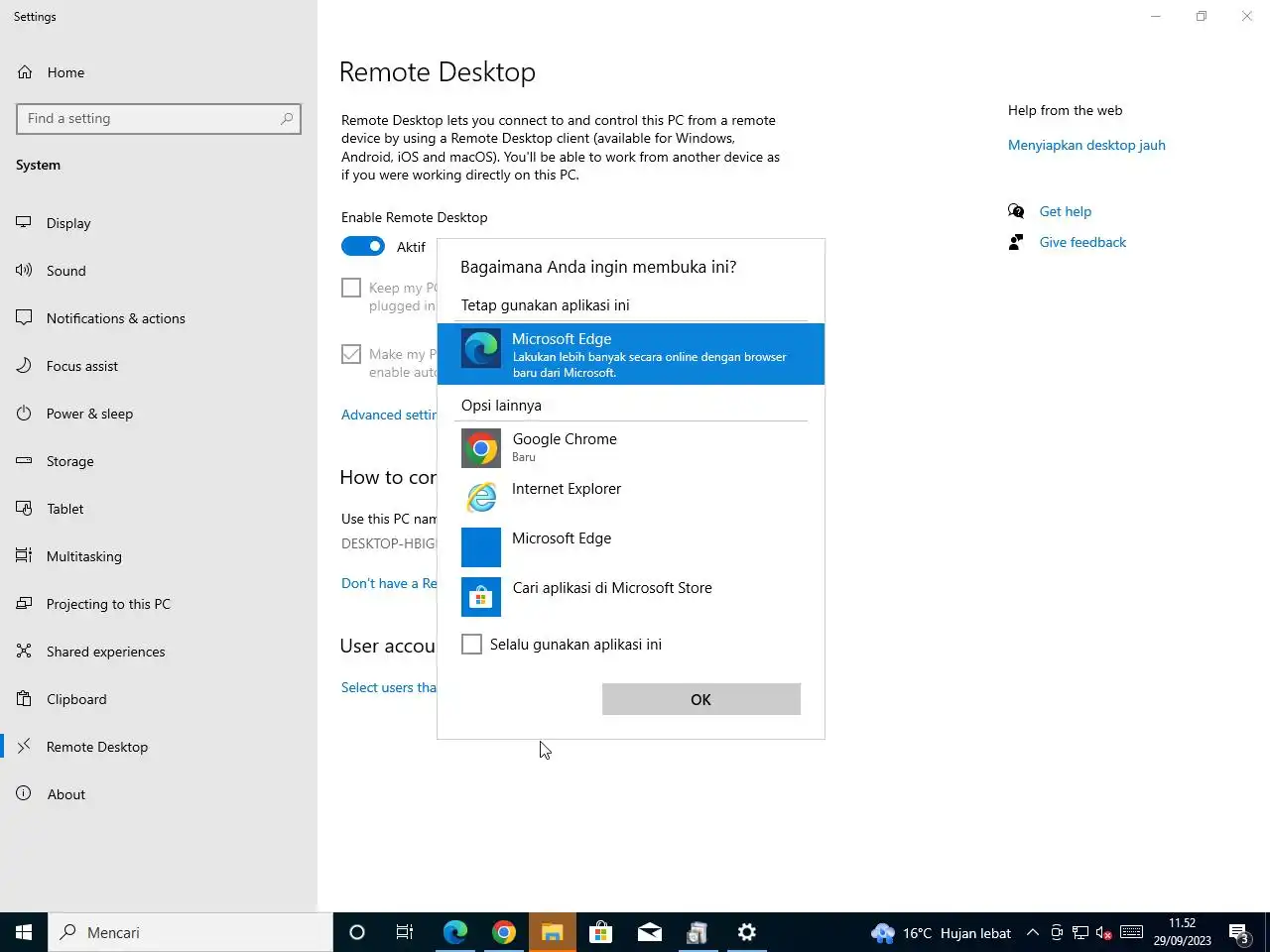
Task: Open Display settings icon
Action: [x=24, y=223]
